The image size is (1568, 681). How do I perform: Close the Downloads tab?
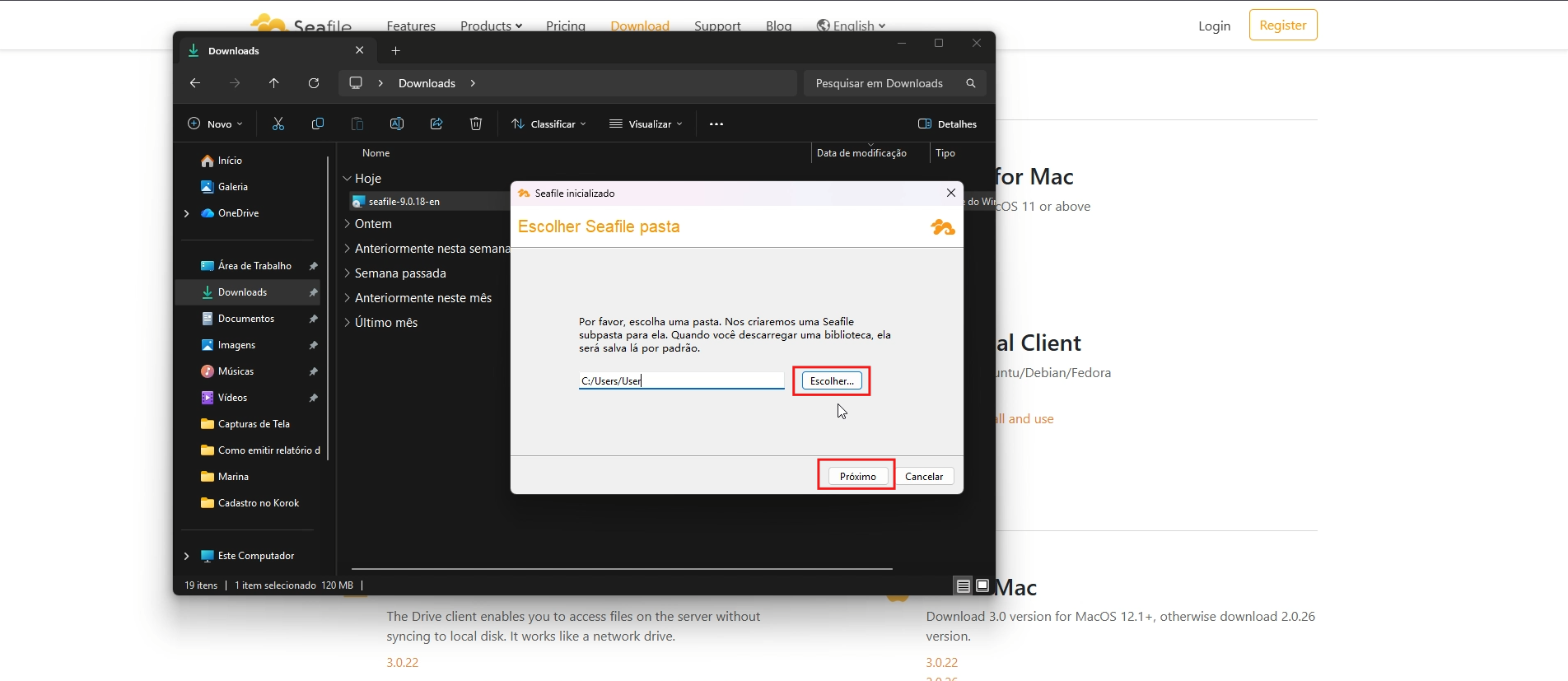point(360,50)
